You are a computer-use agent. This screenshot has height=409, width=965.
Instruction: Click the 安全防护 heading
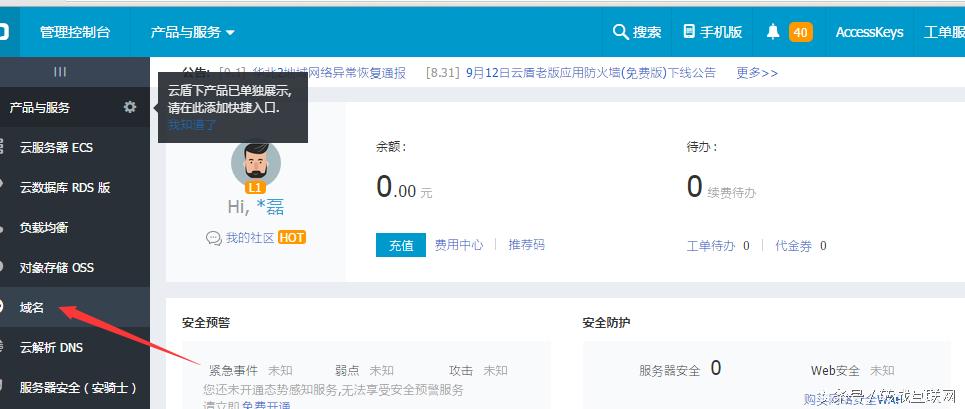(606, 322)
